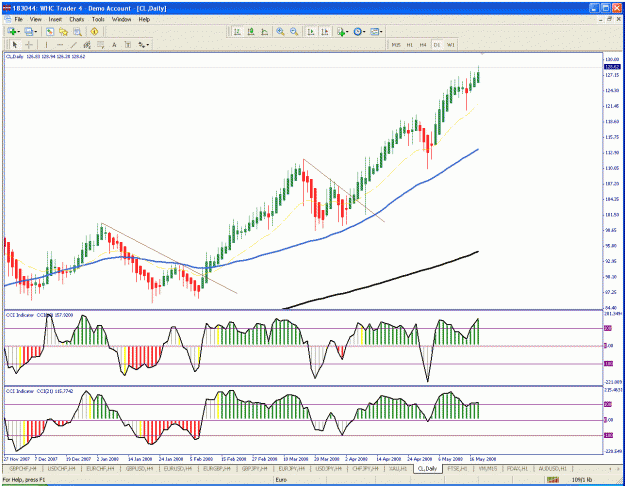Open the Insert menu
625x486 pixels.
tap(55, 19)
